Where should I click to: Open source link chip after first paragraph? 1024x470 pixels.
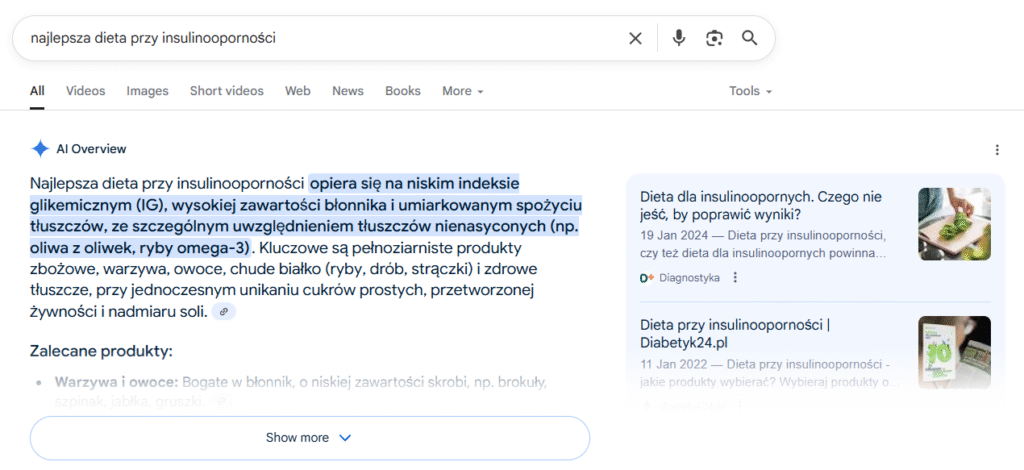pos(224,312)
